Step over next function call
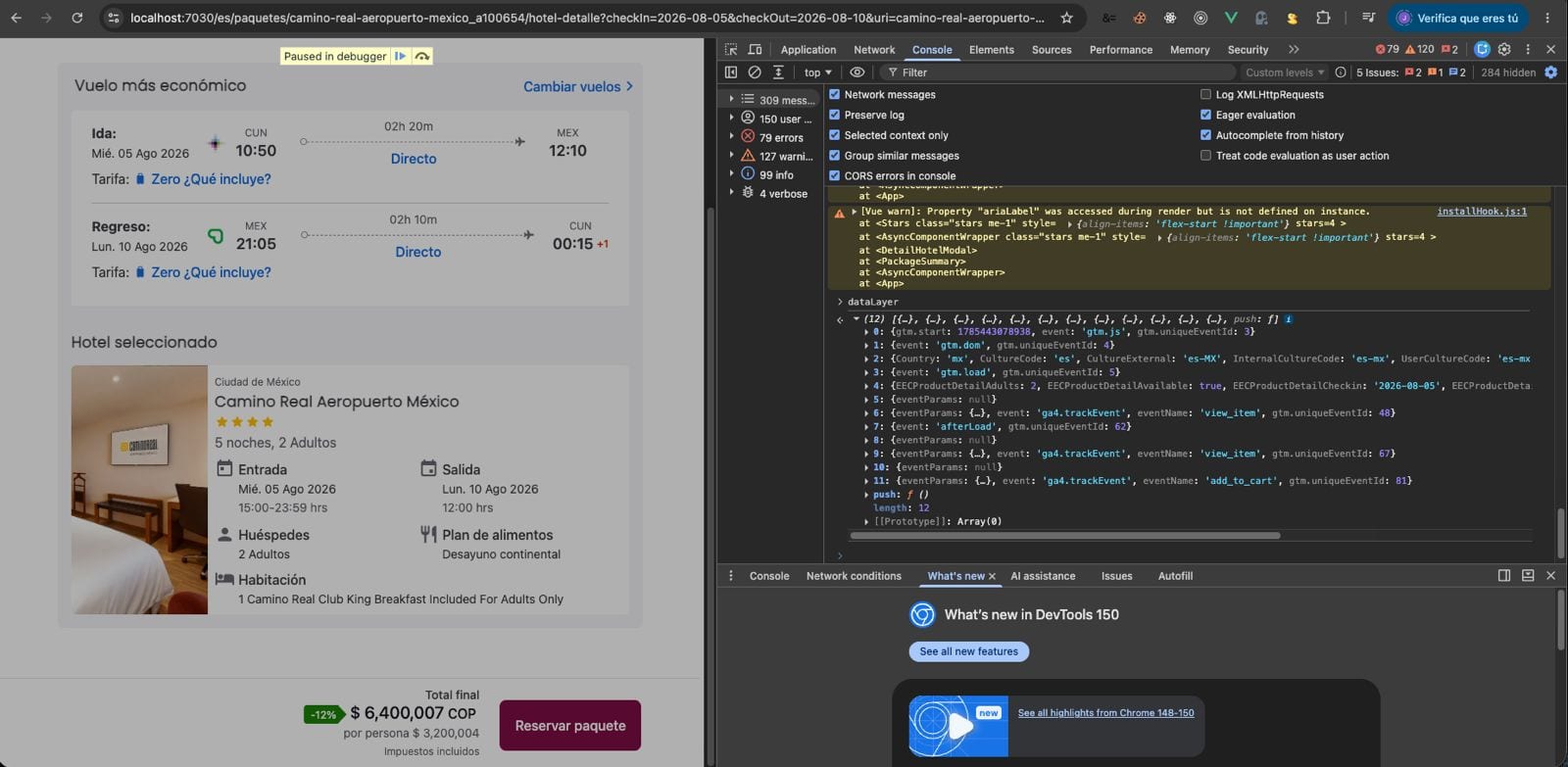 click(x=422, y=56)
